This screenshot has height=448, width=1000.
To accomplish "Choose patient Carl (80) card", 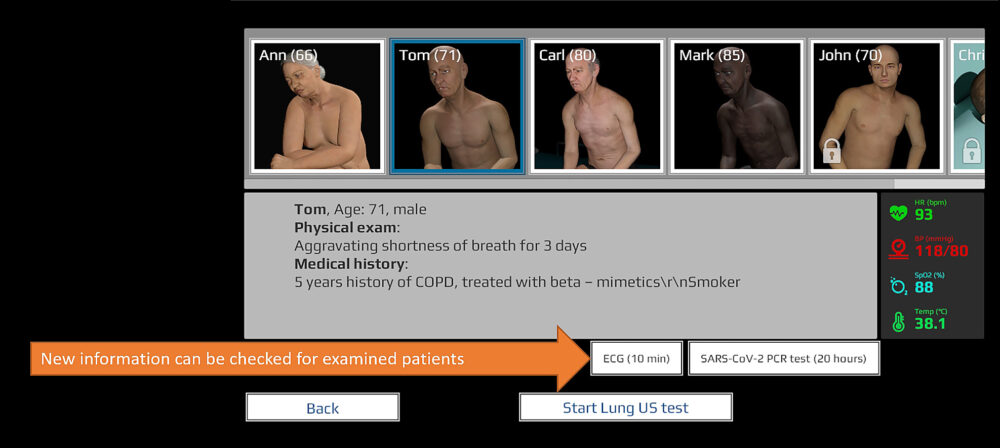I will pos(597,106).
